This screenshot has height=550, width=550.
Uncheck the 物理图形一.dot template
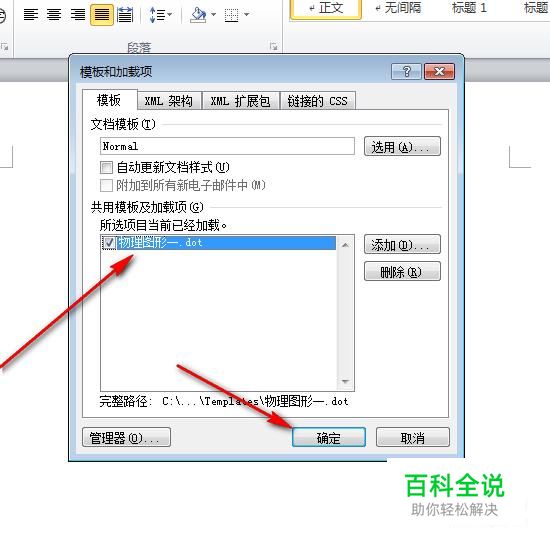pos(109,243)
